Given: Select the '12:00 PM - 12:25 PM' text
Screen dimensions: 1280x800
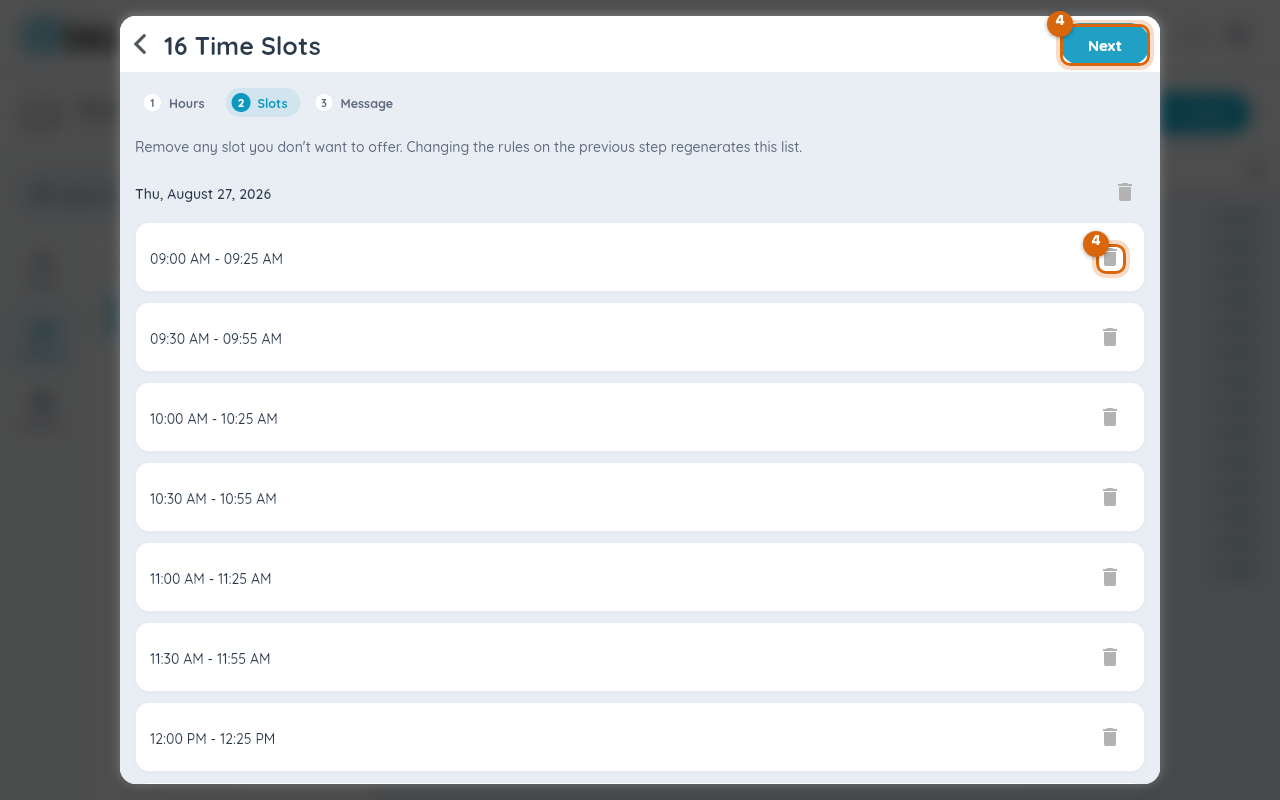Looking at the screenshot, I should click(212, 739).
